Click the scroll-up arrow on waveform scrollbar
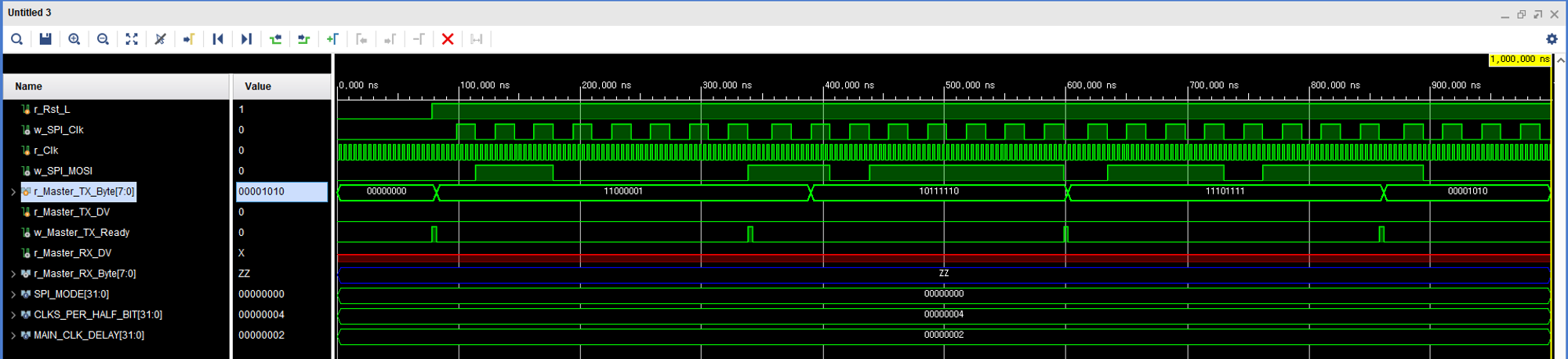1568x359 pixels. point(1560,60)
